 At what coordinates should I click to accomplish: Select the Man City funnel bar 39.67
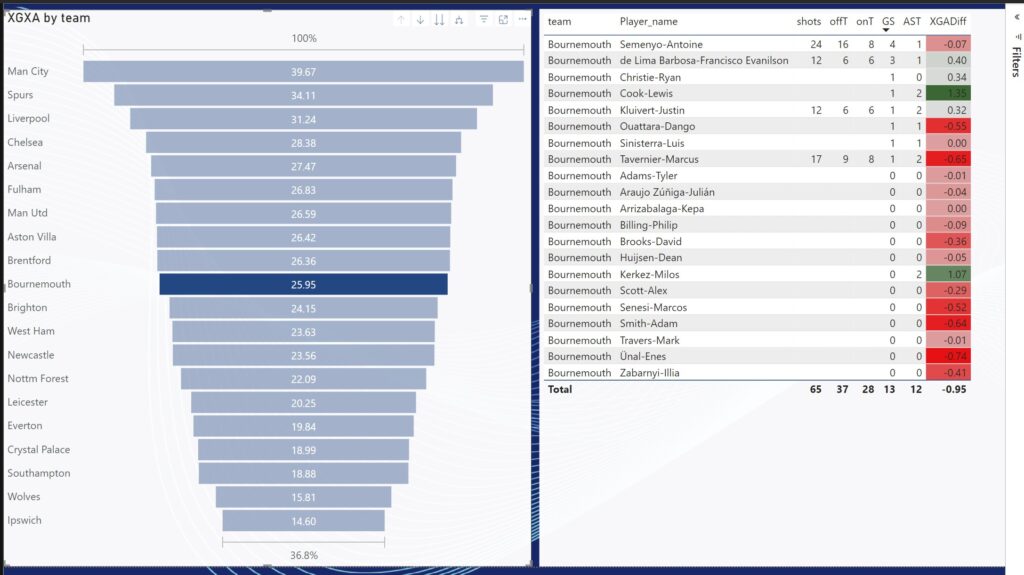coord(303,72)
